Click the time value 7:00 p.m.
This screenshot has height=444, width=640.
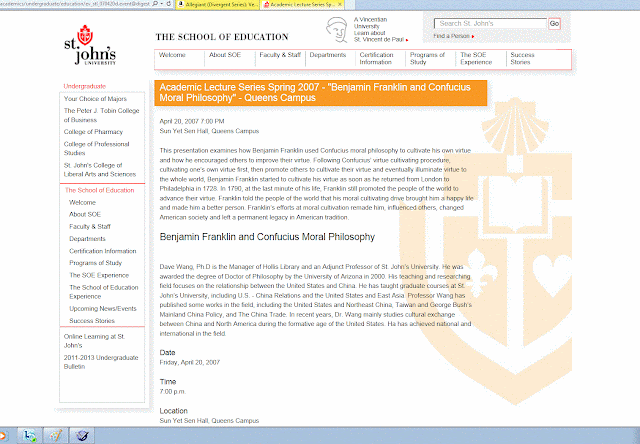(x=172, y=392)
